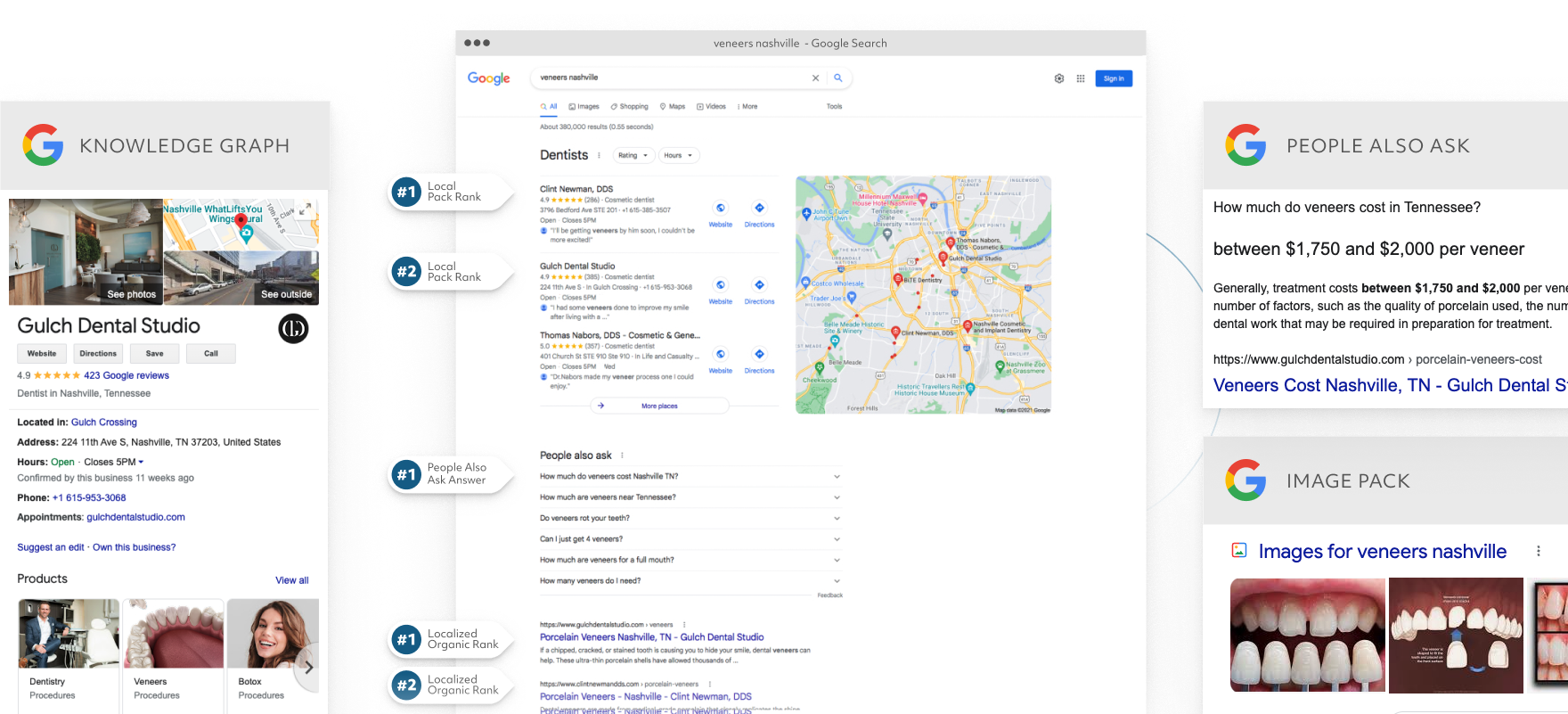Click the magnifying glass search icon

coord(837,78)
